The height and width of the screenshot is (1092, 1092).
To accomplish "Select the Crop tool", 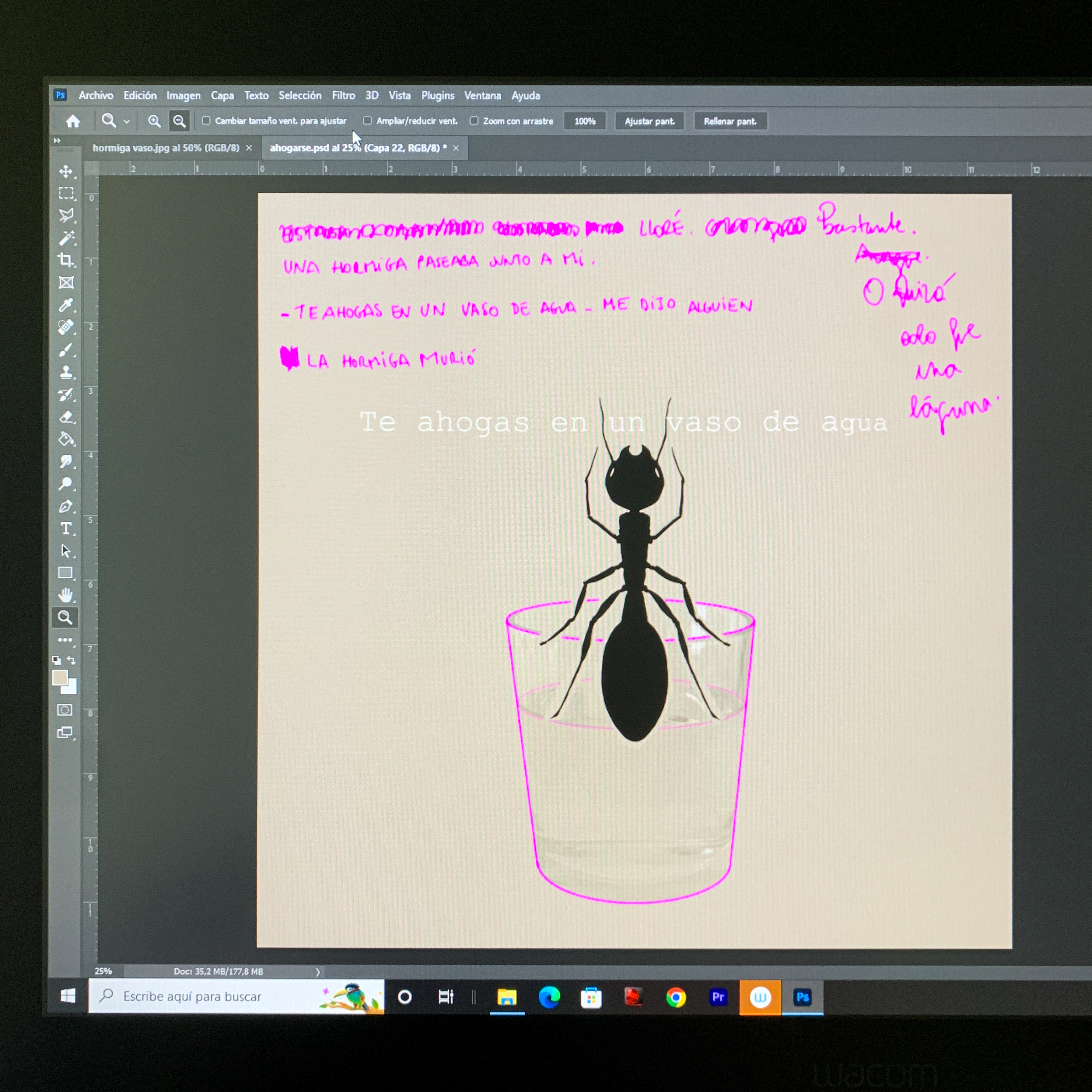I will point(66,260).
